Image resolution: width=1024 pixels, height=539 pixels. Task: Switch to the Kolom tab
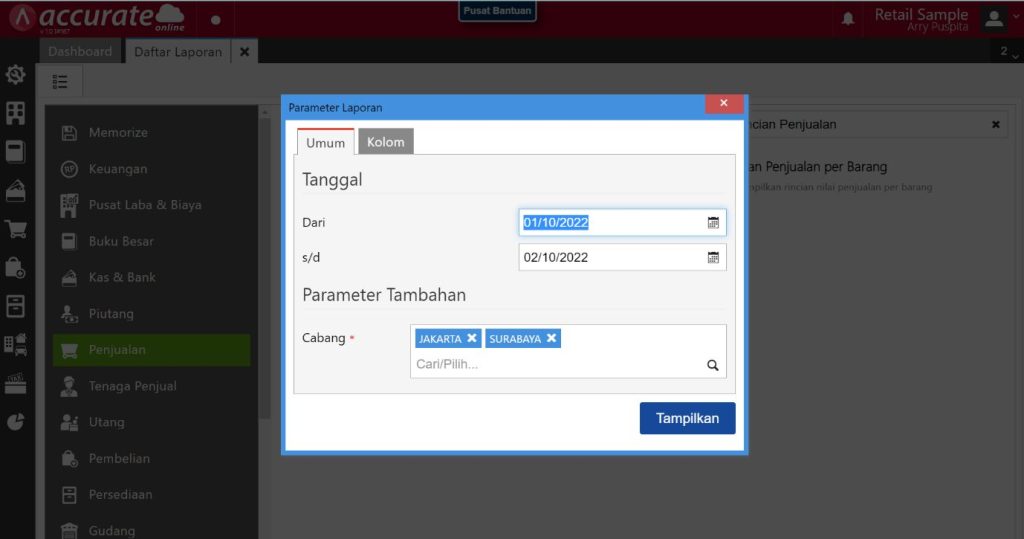(385, 142)
